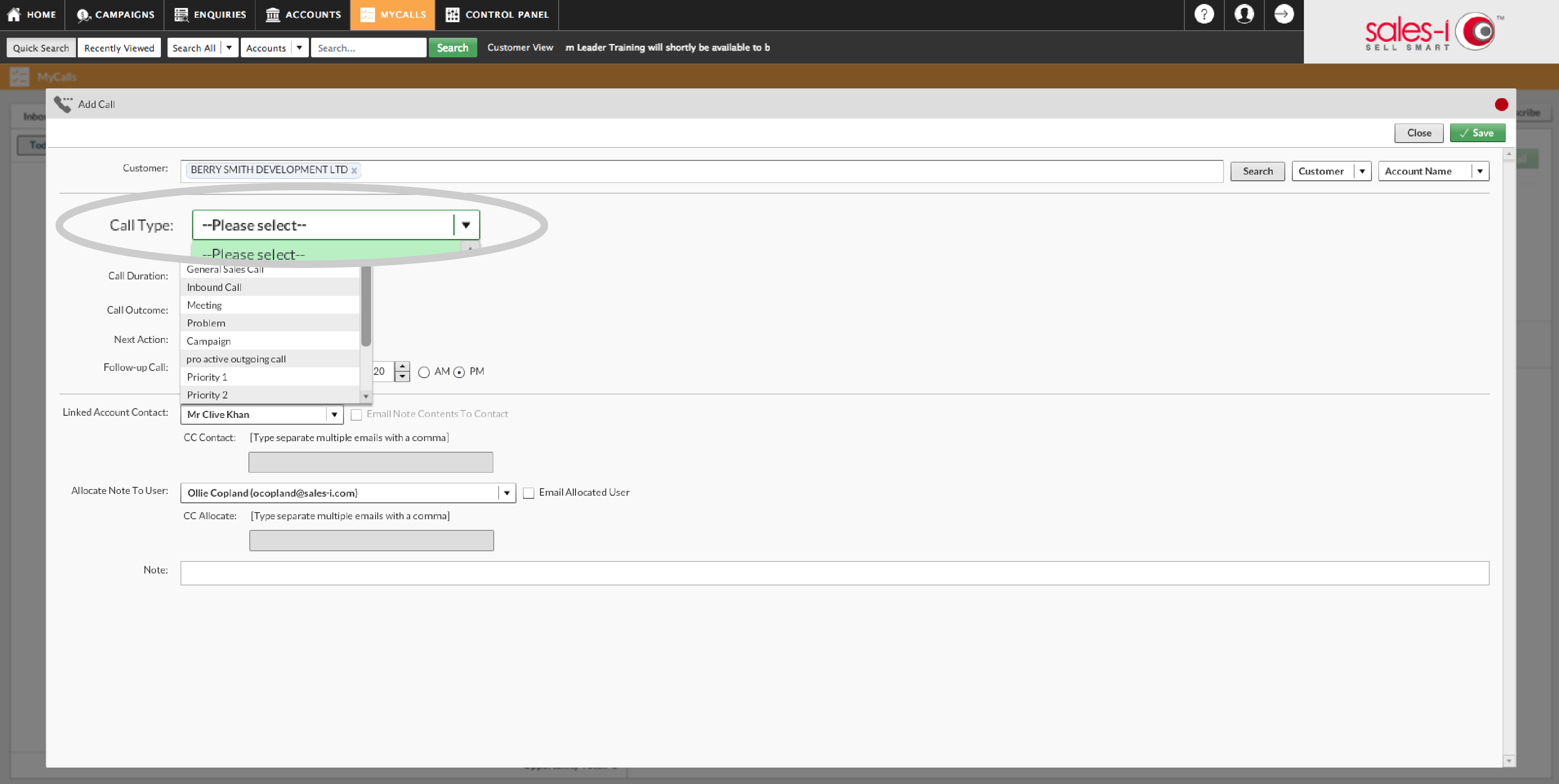Select the AM radio button

click(424, 373)
